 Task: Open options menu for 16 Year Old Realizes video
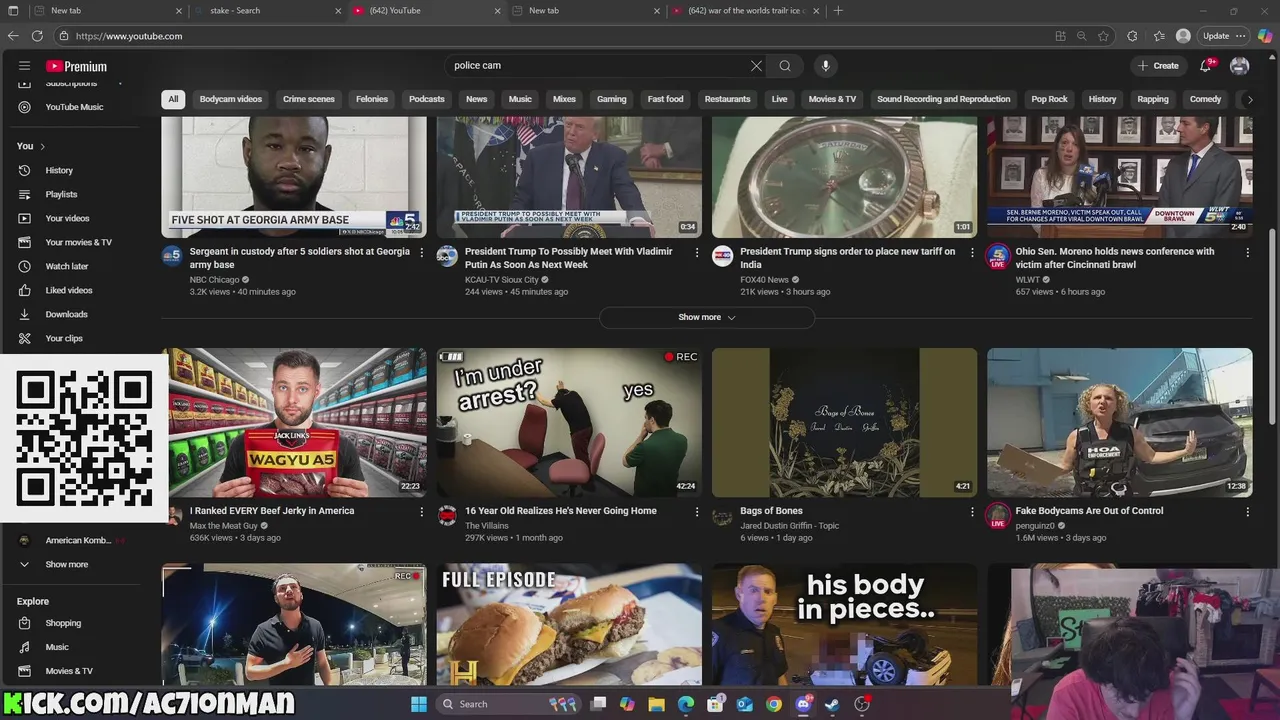pyautogui.click(x=697, y=512)
